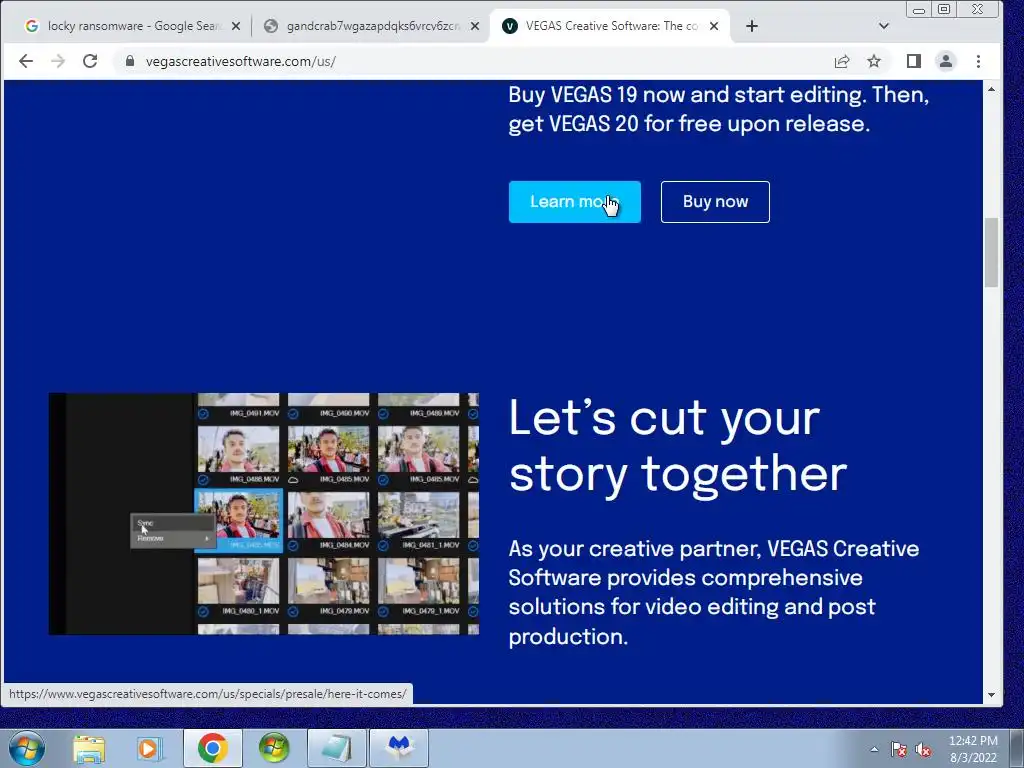Click the scrollbar up arrow
1024x768 pixels.
click(x=991, y=89)
